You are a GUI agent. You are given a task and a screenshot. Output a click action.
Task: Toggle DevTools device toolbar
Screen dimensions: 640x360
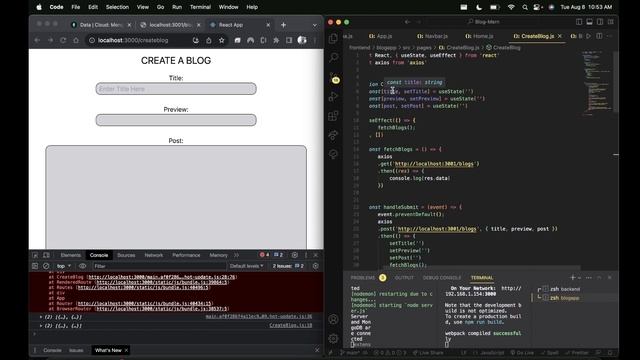click(46, 255)
